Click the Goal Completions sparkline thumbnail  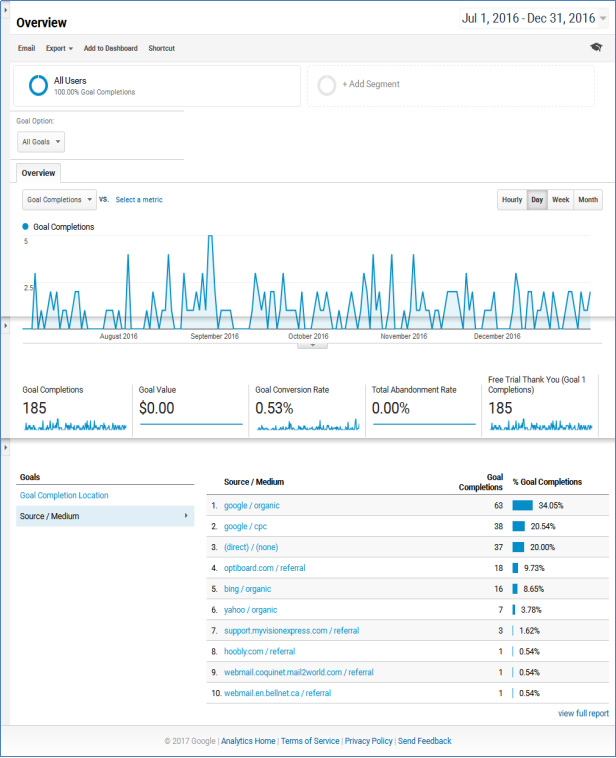point(75,425)
